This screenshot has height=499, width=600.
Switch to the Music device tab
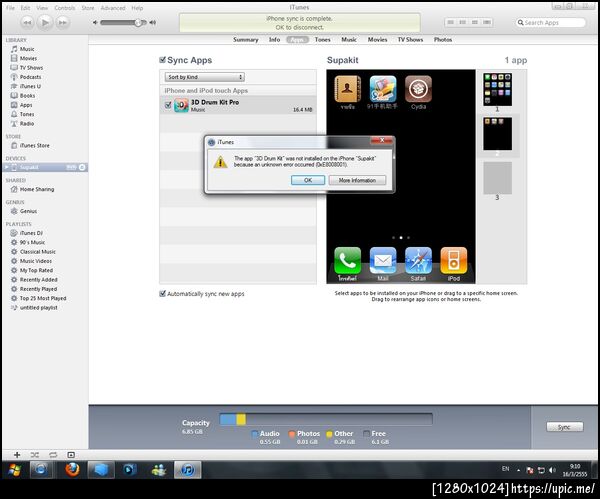349,39
